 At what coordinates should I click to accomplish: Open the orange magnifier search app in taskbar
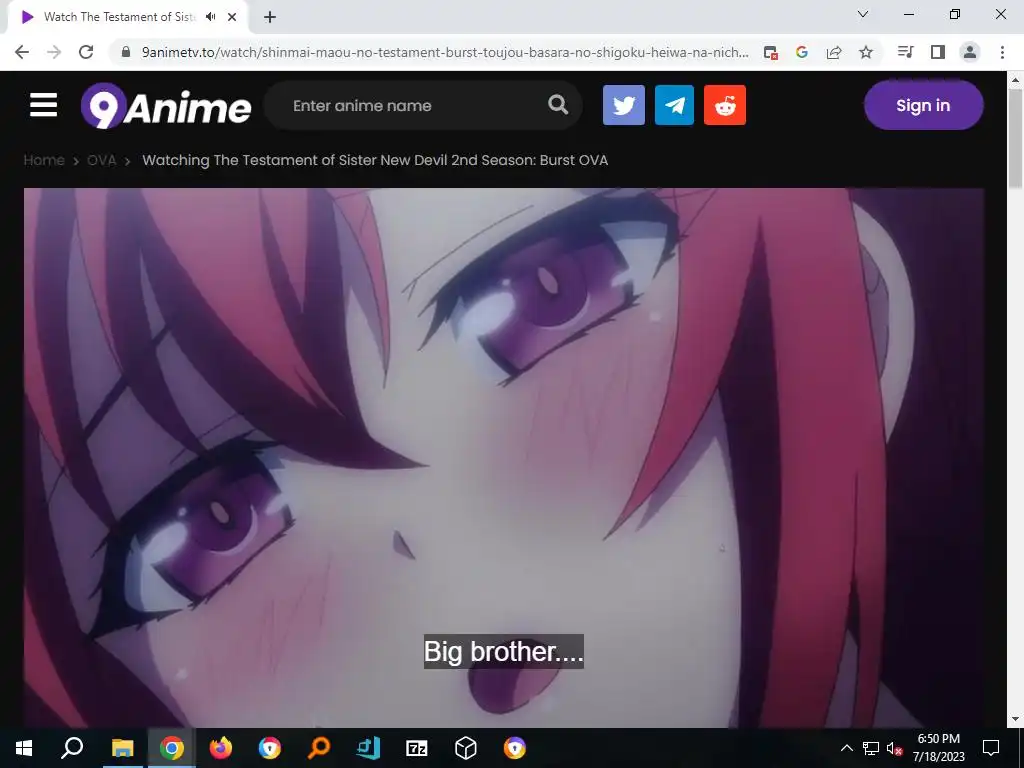coord(319,748)
